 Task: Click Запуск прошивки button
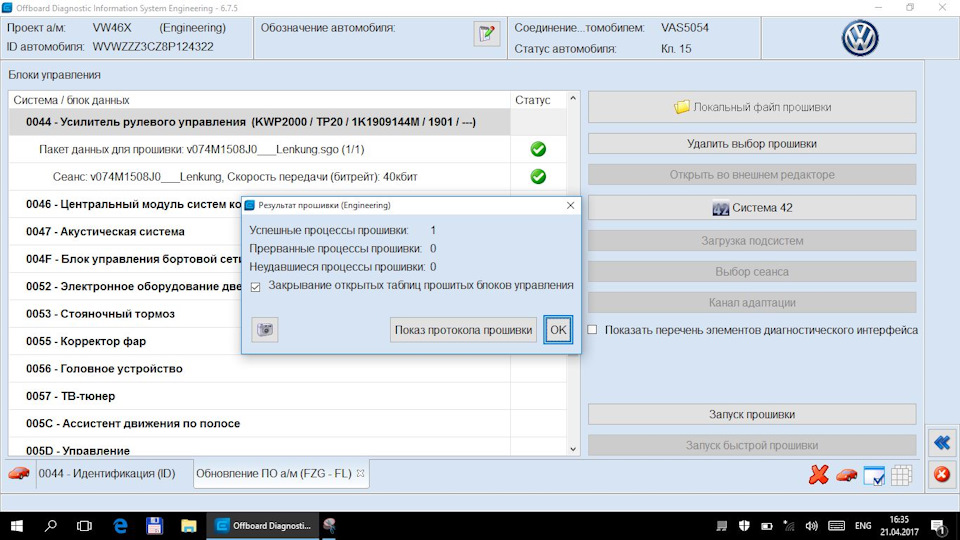(x=752, y=414)
